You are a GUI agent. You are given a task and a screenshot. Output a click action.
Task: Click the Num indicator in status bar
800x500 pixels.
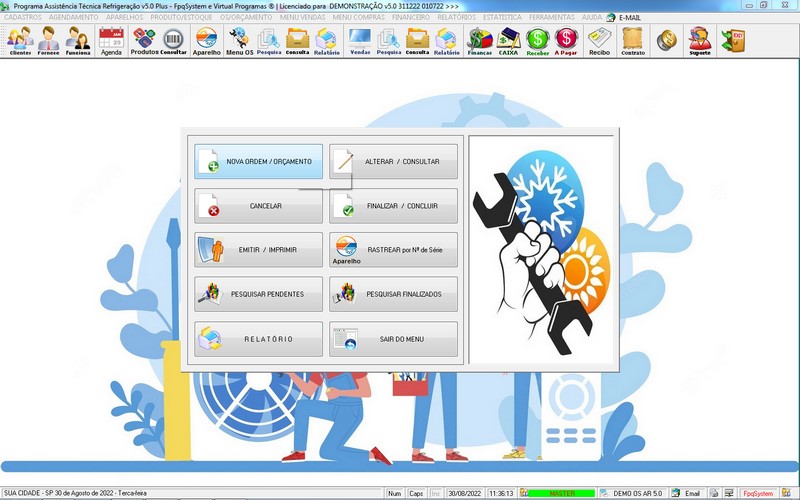tap(394, 493)
